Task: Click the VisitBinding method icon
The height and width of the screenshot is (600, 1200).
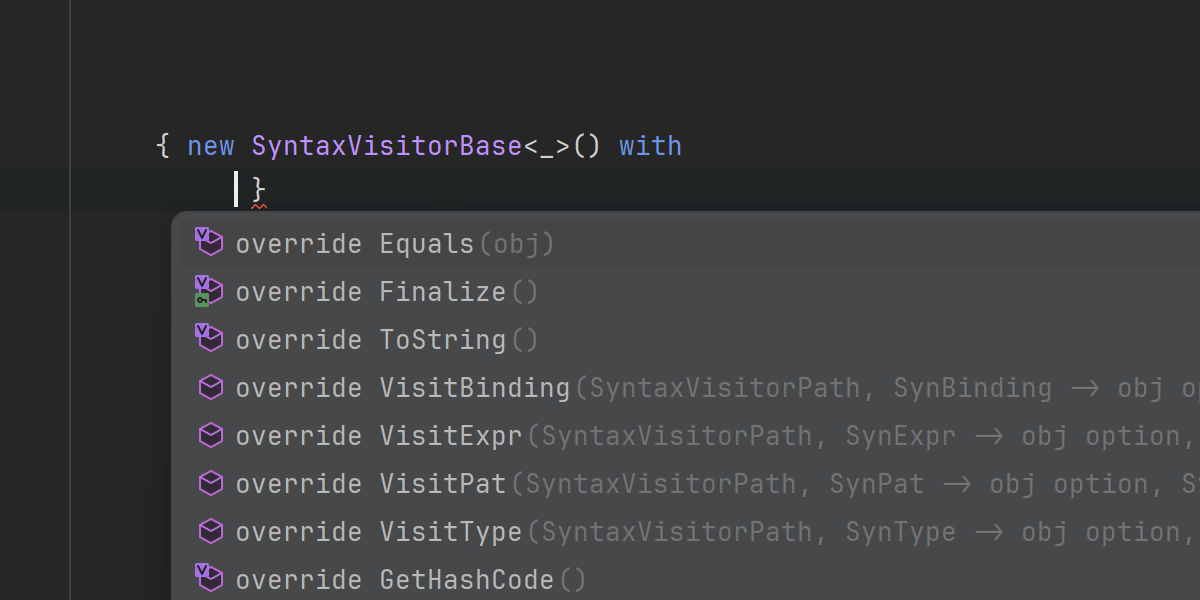Action: pos(210,387)
